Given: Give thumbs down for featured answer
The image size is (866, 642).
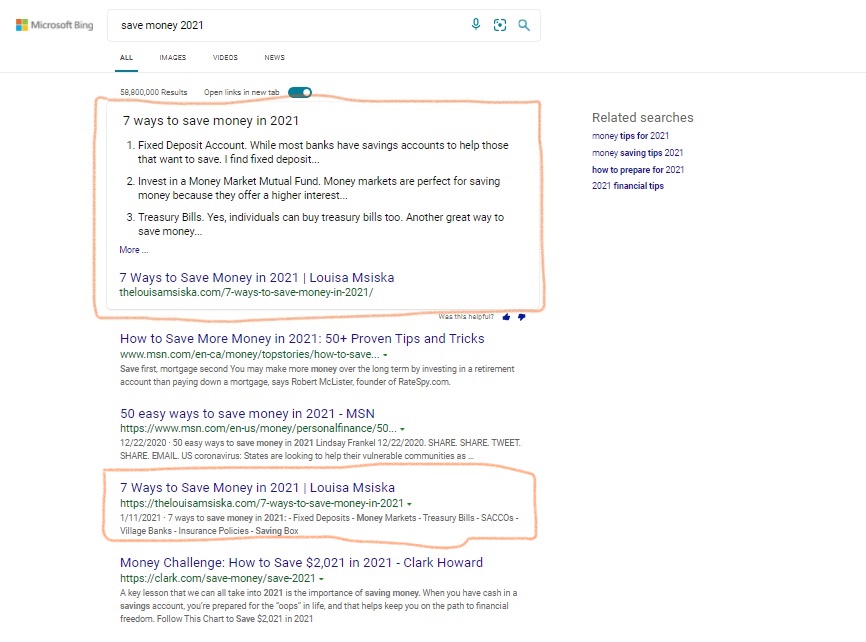Looking at the screenshot, I should point(521,317).
